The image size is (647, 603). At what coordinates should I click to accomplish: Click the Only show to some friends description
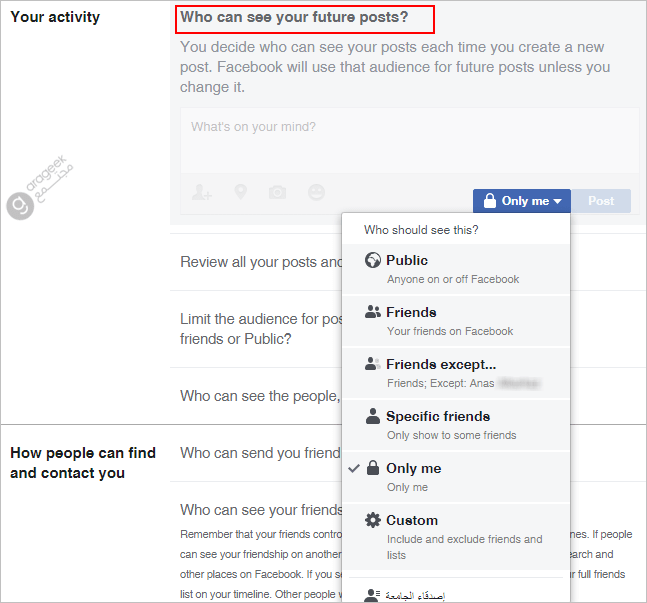point(451,435)
